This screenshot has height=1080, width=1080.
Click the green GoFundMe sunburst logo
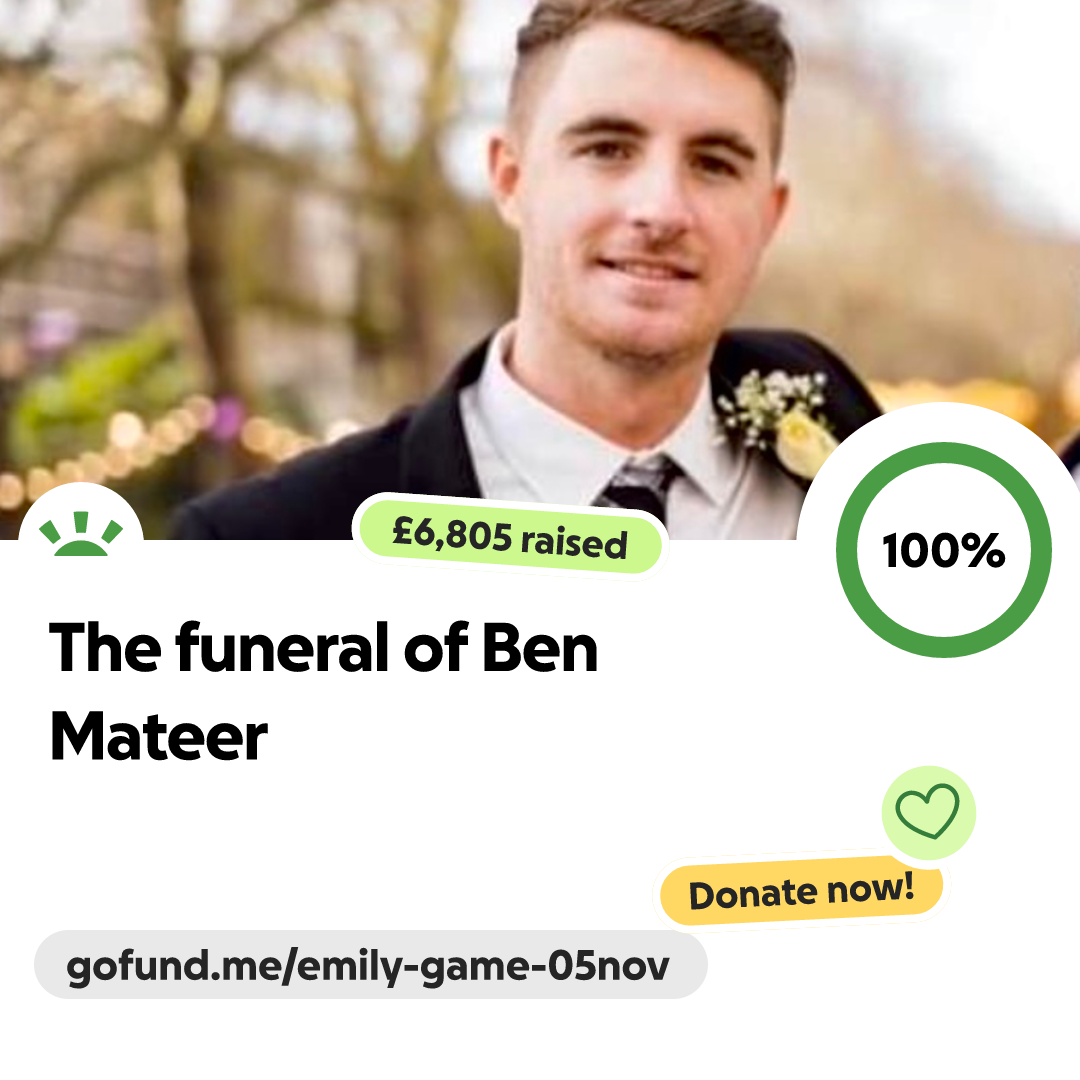point(81,534)
